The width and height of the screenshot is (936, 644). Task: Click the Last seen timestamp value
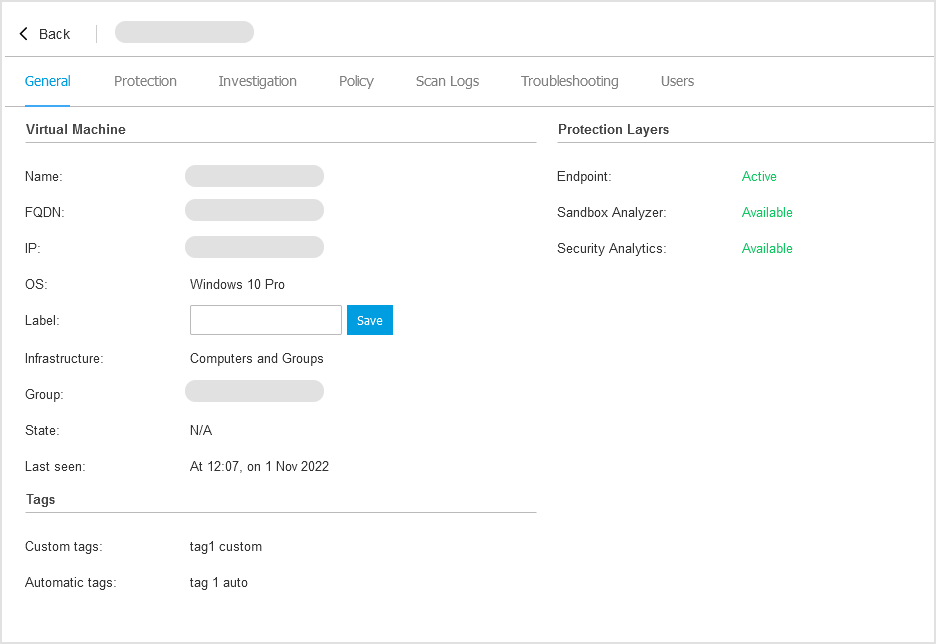(x=259, y=466)
